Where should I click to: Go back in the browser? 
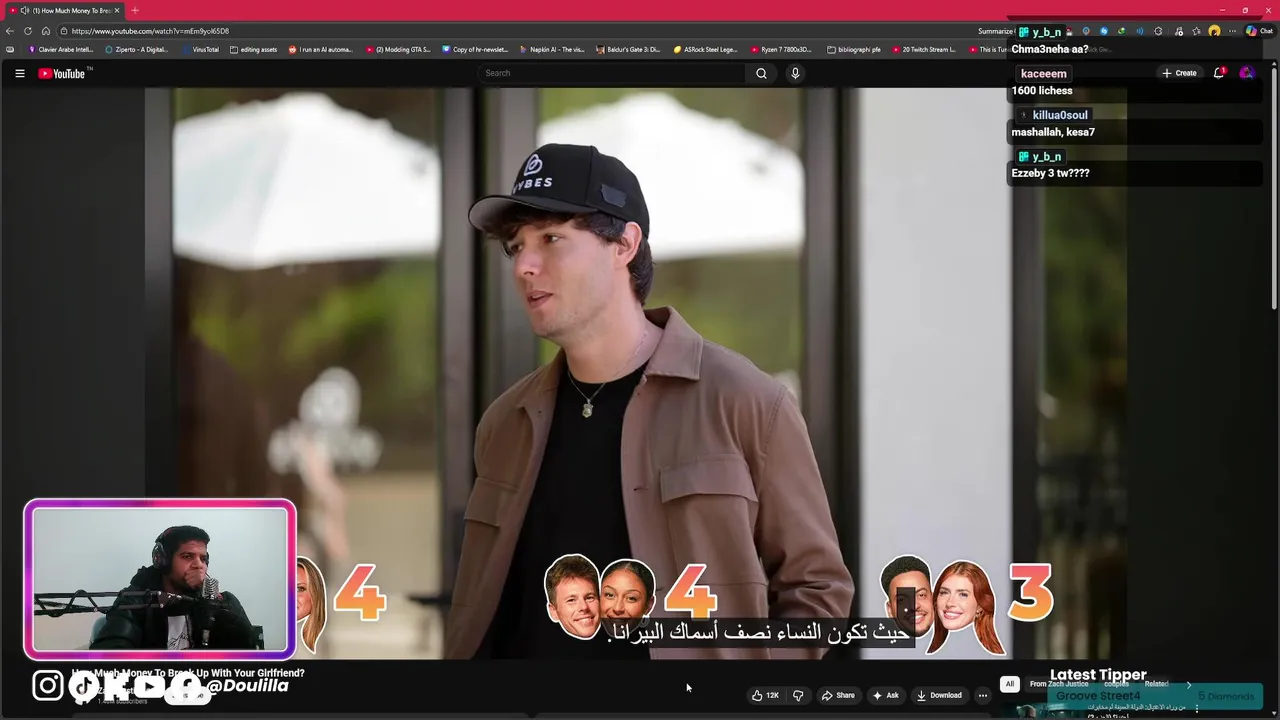click(10, 31)
